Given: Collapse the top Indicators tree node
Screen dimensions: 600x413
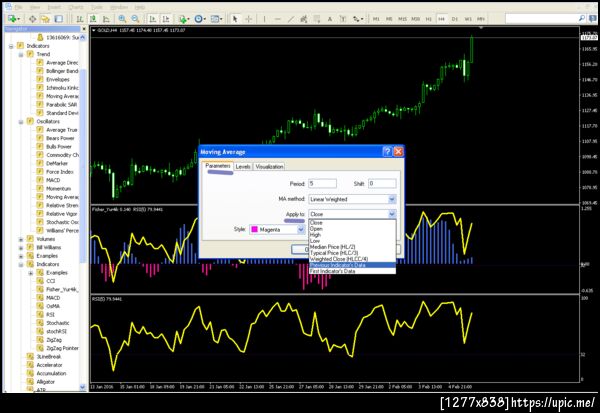Looking at the screenshot, I should (x=11, y=46).
